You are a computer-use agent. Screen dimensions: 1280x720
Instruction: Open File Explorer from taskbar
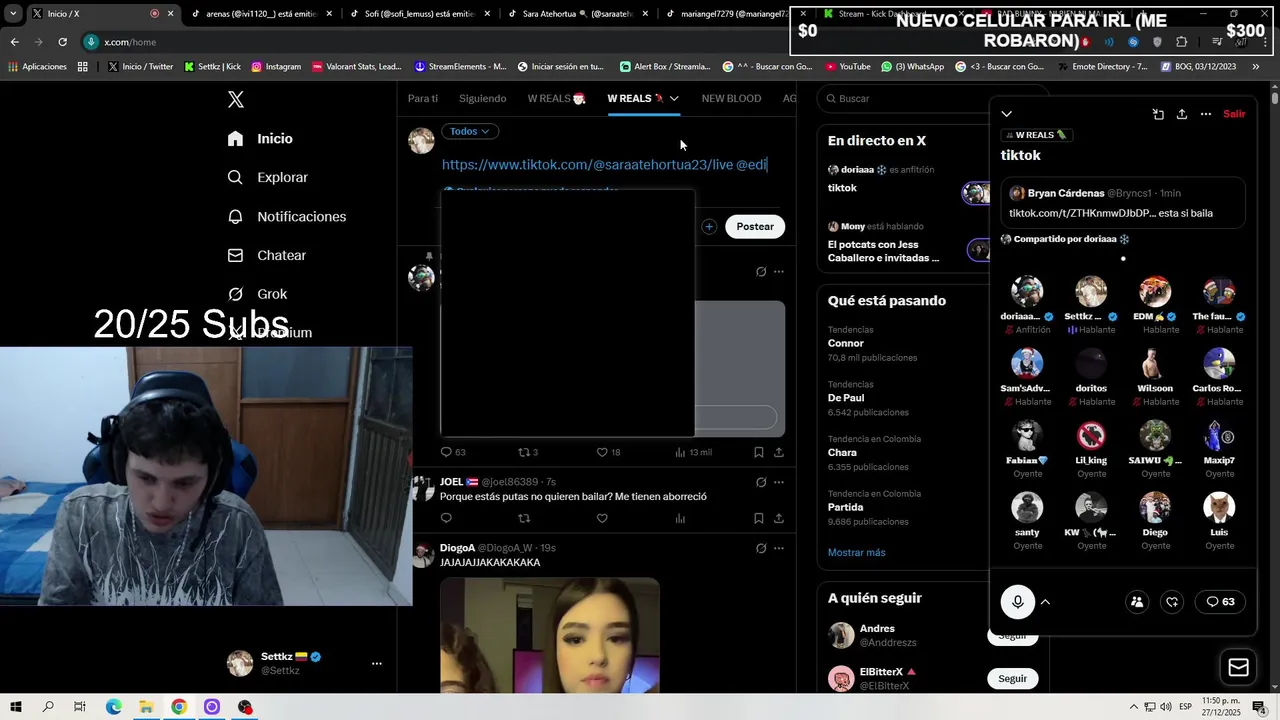[146, 707]
